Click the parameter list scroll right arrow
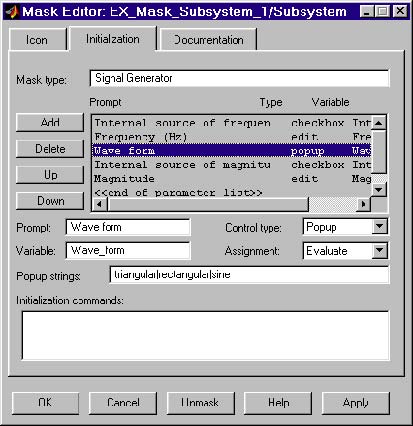This screenshot has width=413, height=426. (x=363, y=204)
